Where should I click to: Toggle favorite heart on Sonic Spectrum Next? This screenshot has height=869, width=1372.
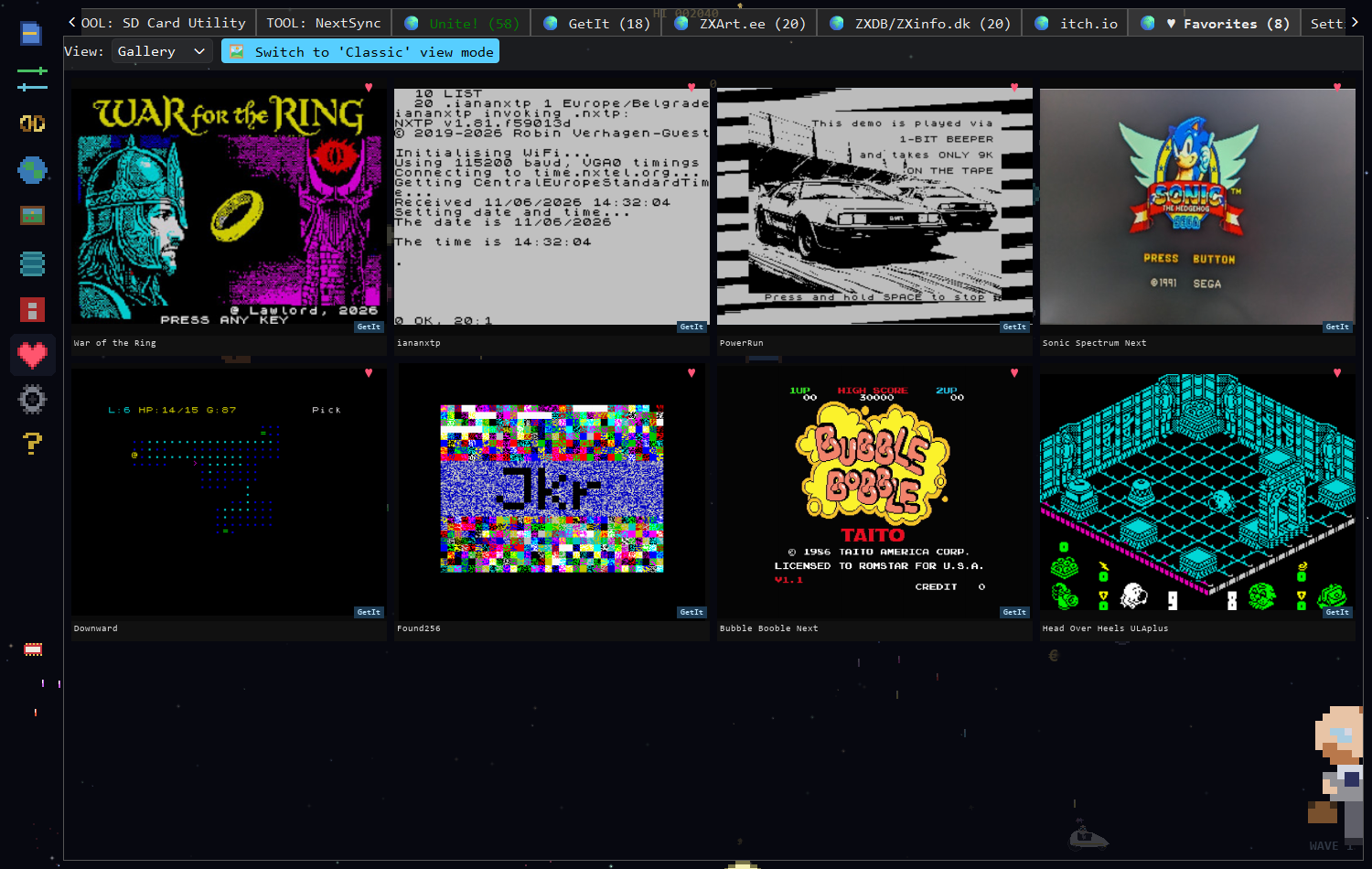[x=1337, y=88]
